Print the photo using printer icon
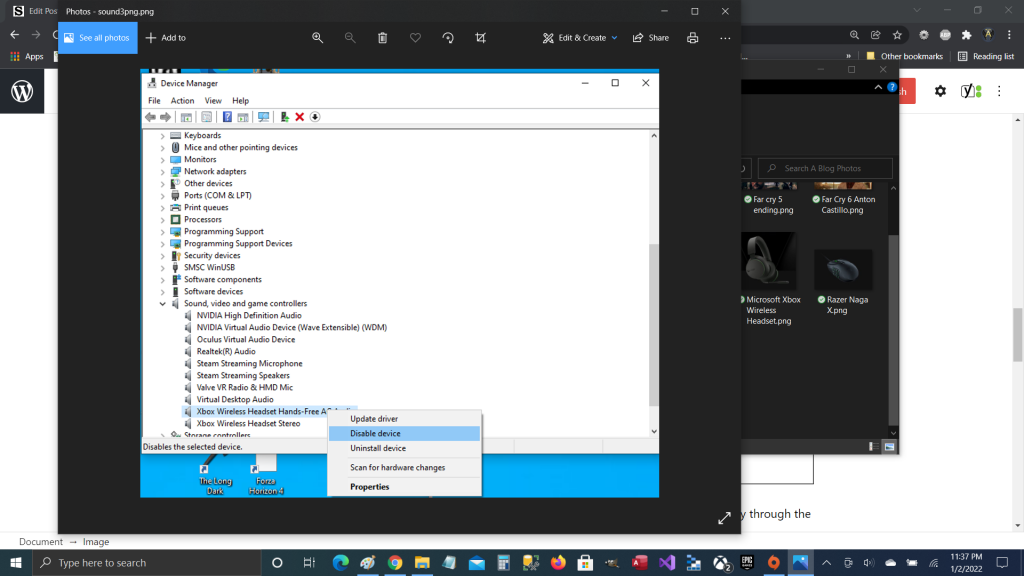Screen dimensions: 1024x576 692,38
